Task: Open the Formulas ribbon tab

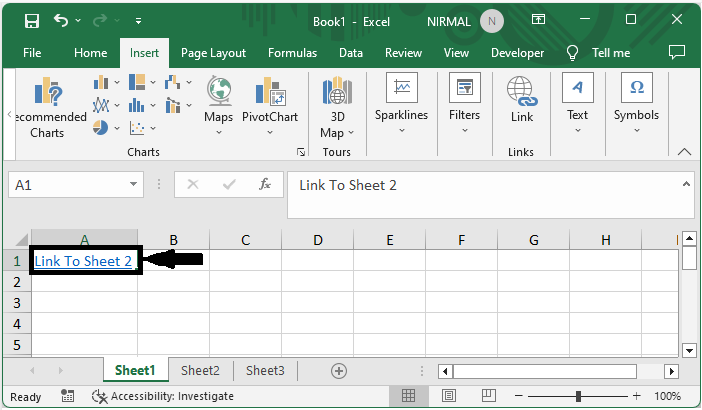Action: tap(292, 53)
